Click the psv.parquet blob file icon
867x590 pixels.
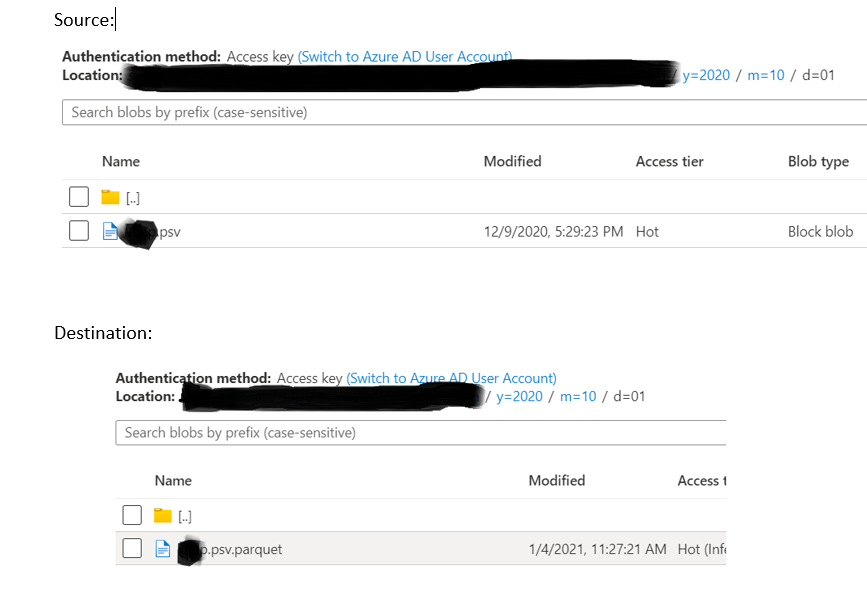[x=163, y=549]
